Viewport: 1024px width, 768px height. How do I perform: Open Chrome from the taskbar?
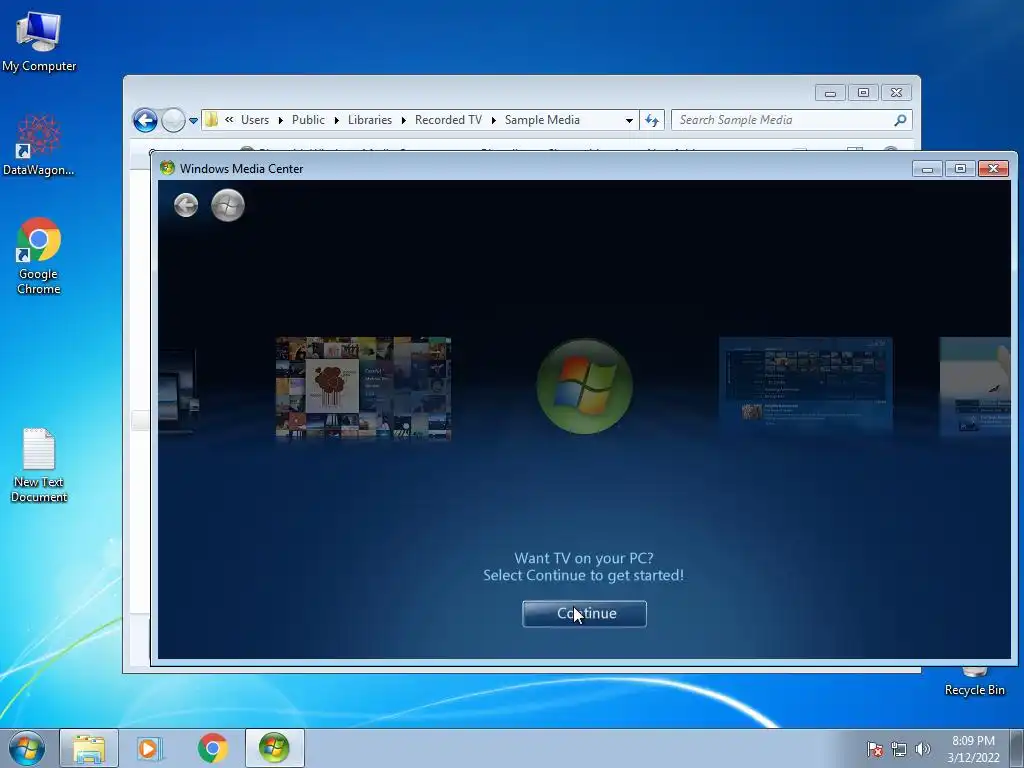[212, 748]
